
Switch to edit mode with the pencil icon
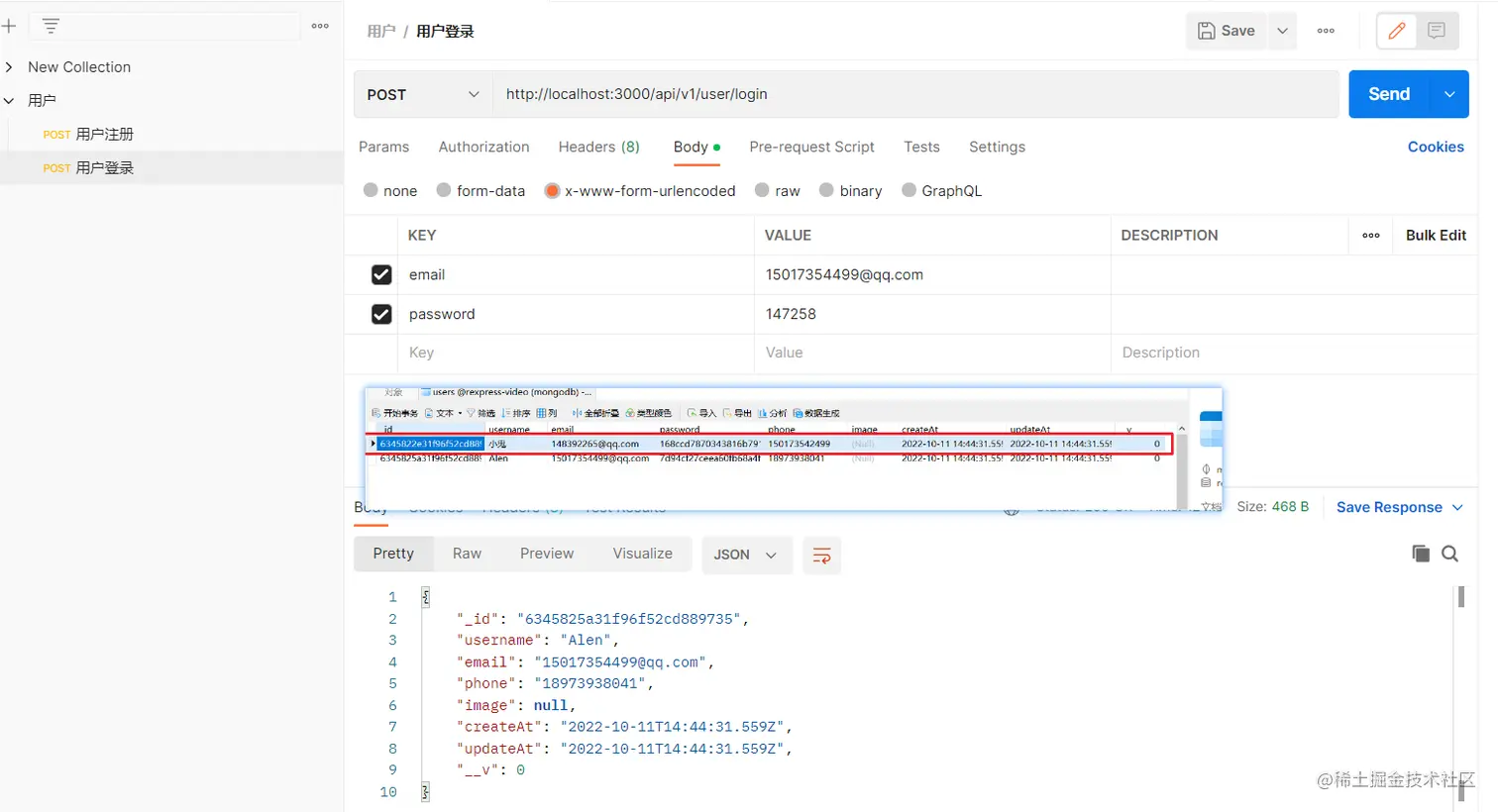[1397, 31]
